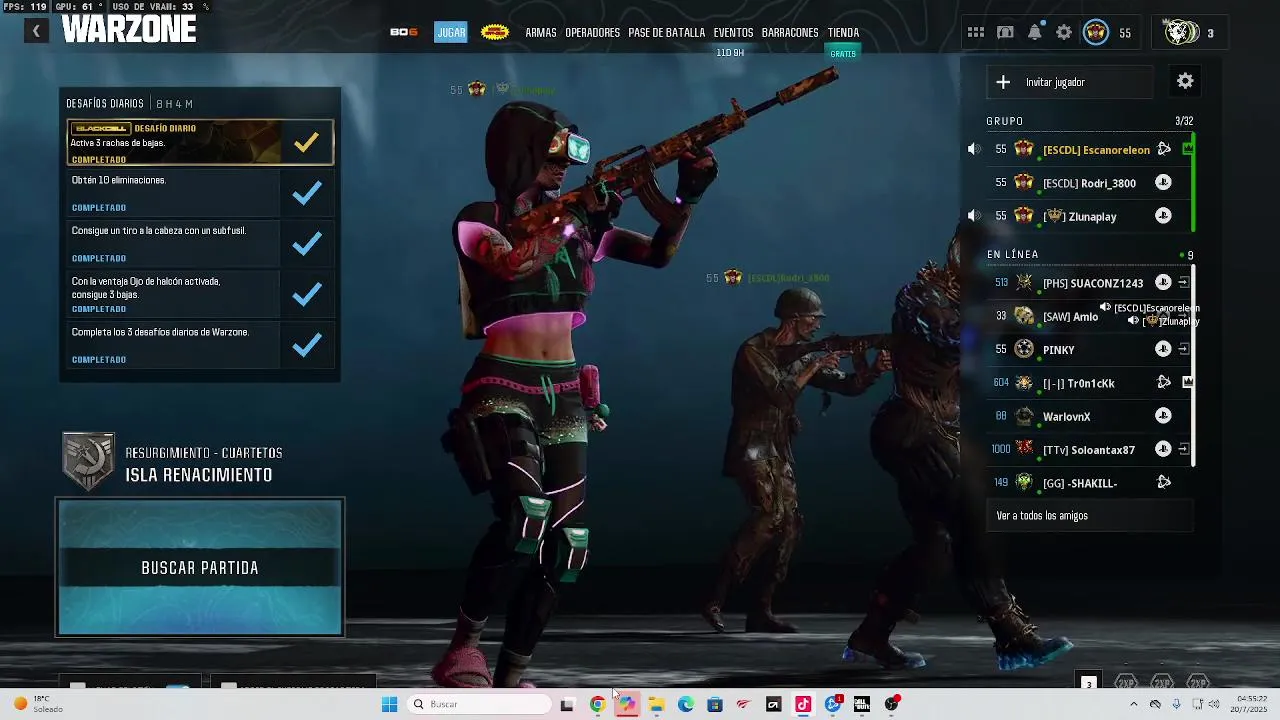This screenshot has width=1280, height=720.
Task: Select online friend WarlovnX
Action: (x=1088, y=416)
